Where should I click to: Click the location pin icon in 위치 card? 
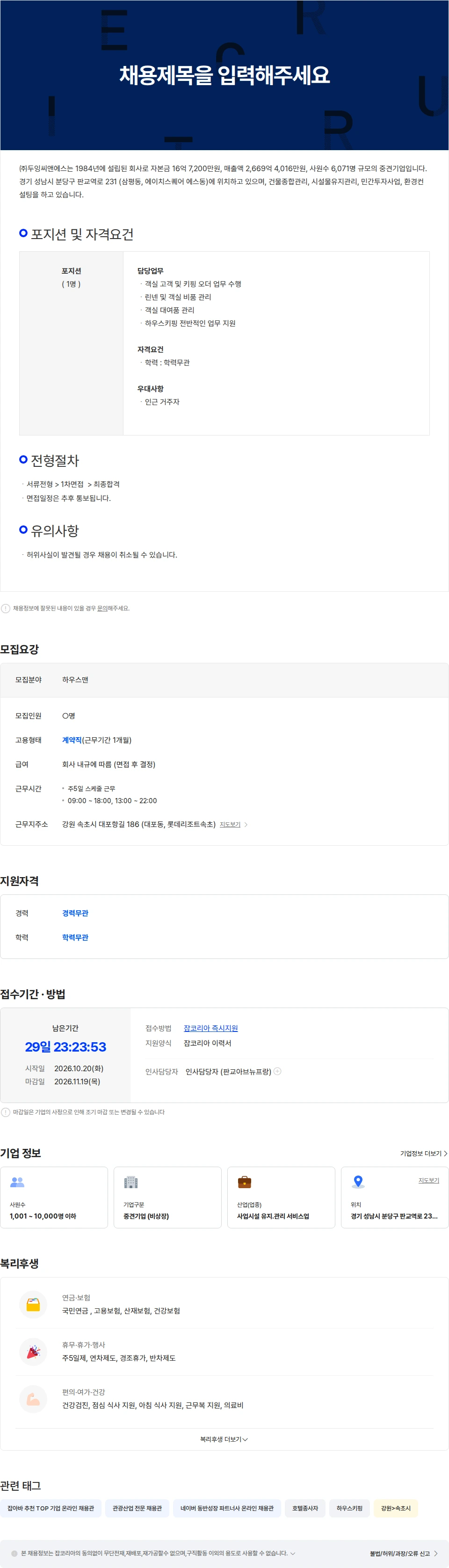tap(358, 1182)
